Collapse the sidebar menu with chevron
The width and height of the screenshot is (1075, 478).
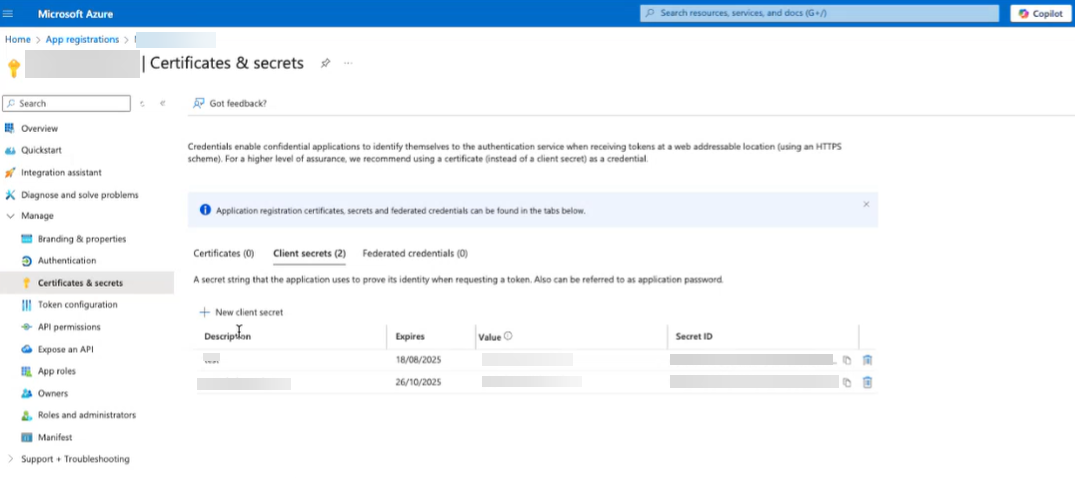162,104
